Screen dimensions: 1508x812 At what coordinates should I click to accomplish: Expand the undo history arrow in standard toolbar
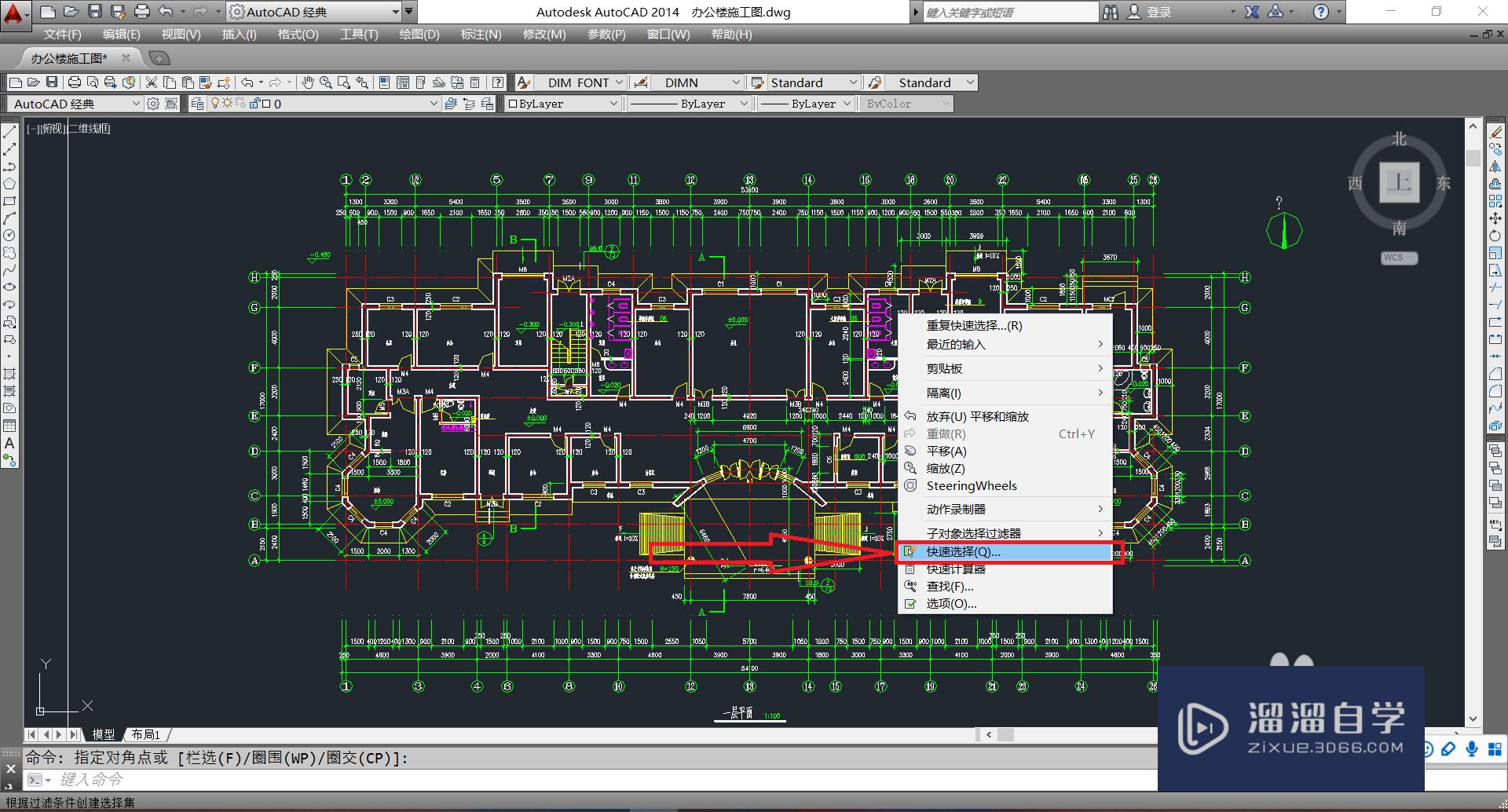[261, 82]
